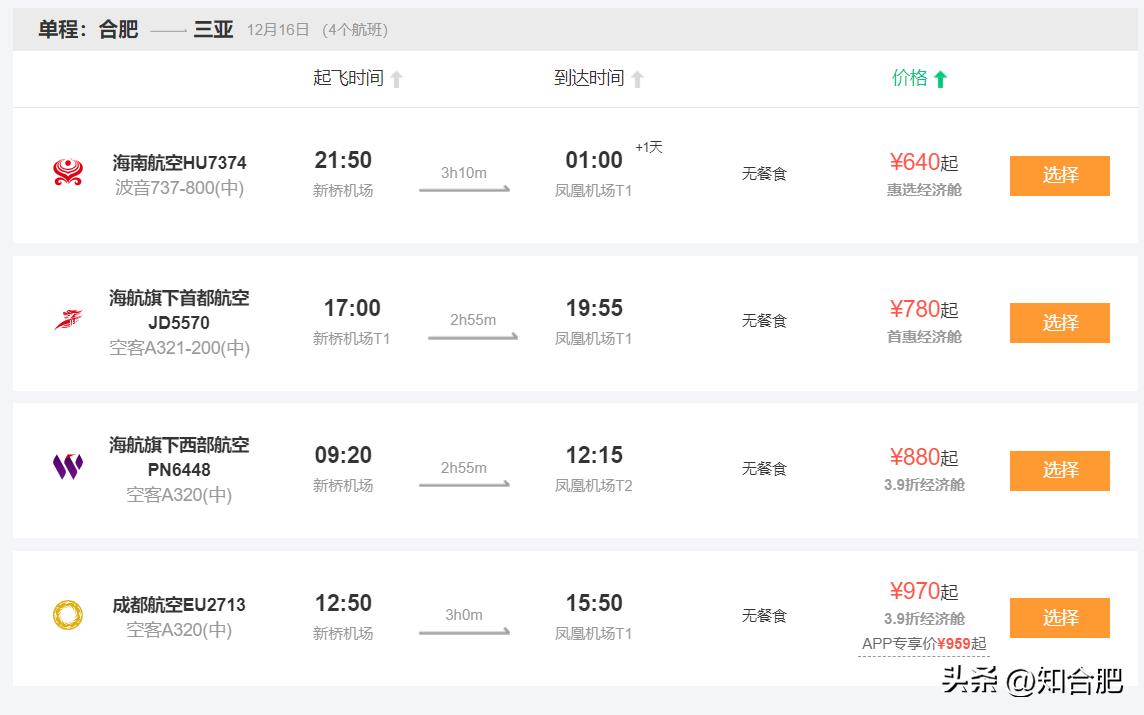Open APP专享价 ¥959 offer link
The width and height of the screenshot is (1144, 715).
click(x=923, y=644)
